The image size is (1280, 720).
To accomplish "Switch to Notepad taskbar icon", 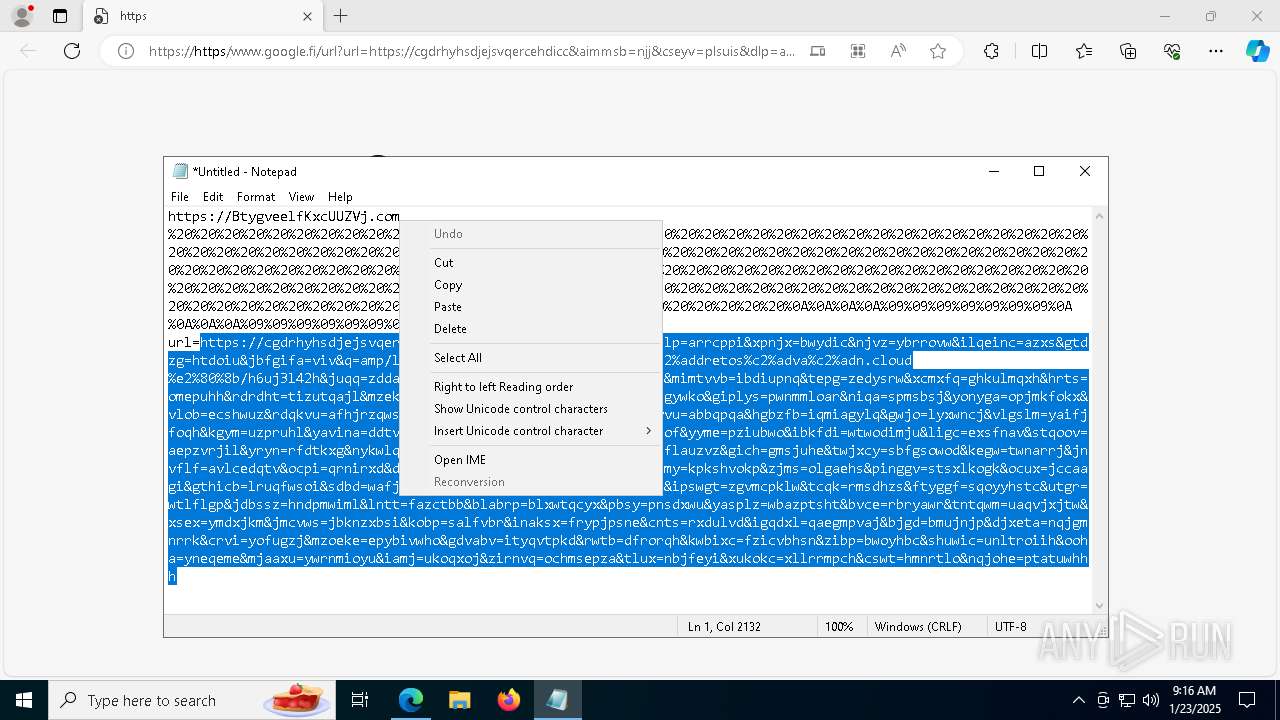I will [557, 700].
